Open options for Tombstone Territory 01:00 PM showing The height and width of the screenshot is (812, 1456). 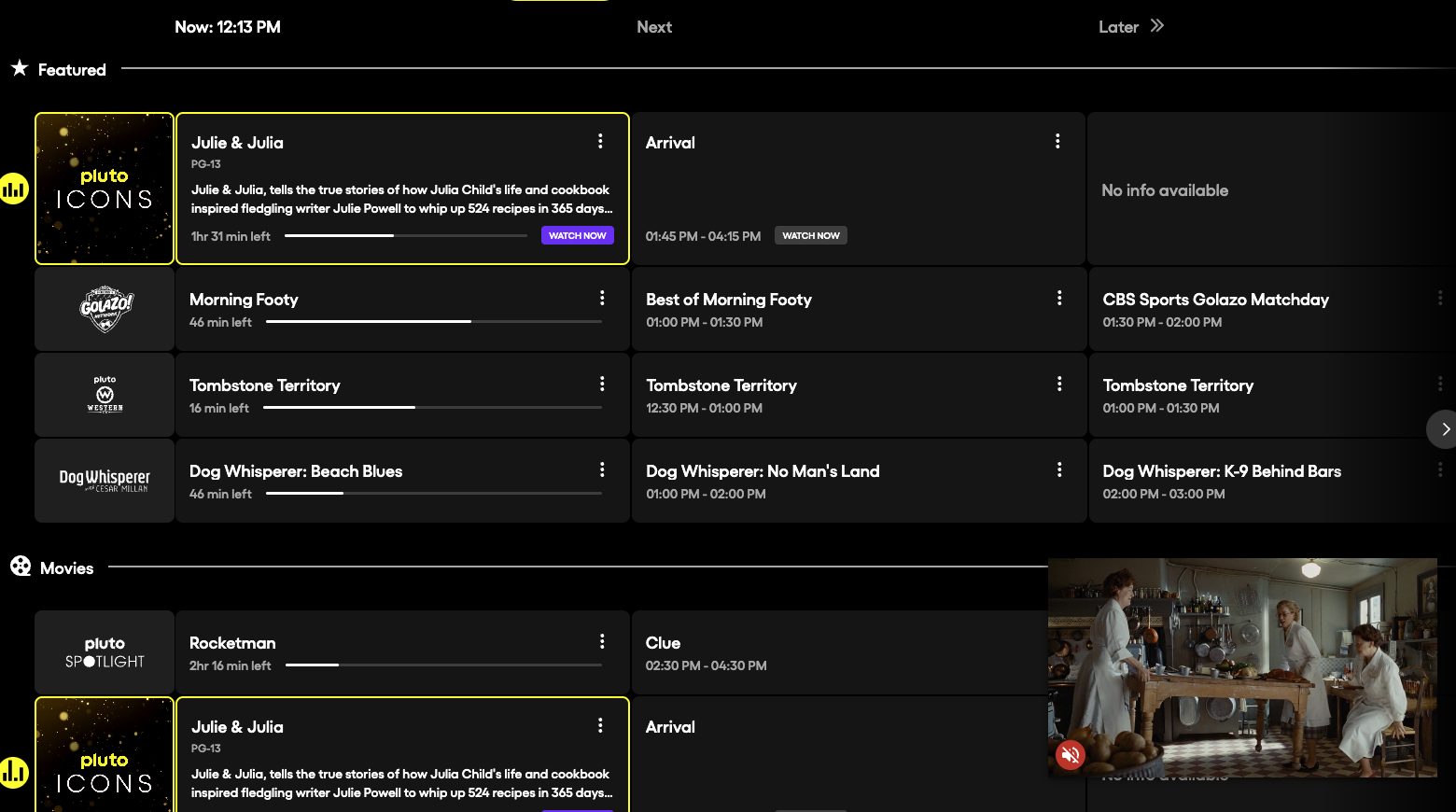[1440, 384]
